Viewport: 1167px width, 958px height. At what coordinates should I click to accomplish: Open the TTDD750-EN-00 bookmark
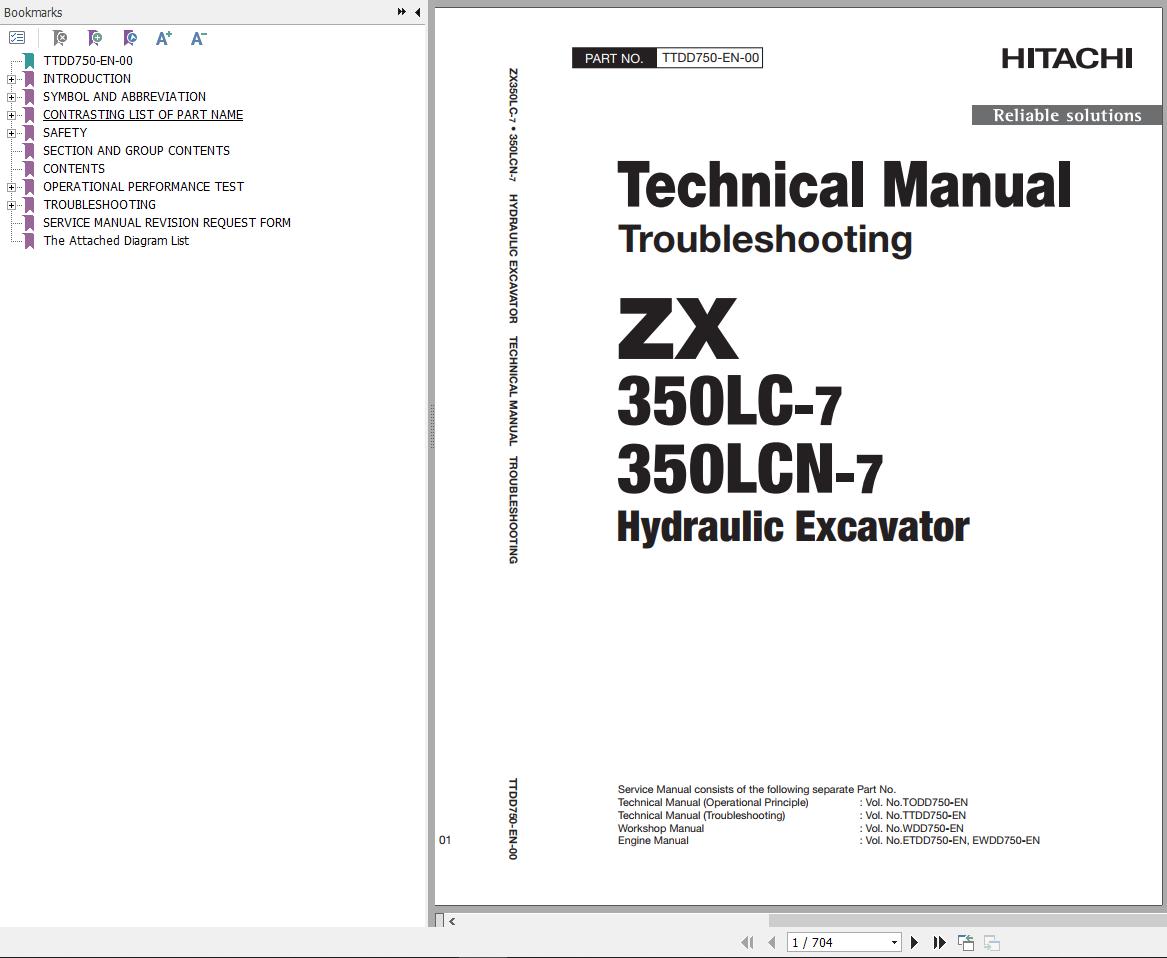click(88, 61)
